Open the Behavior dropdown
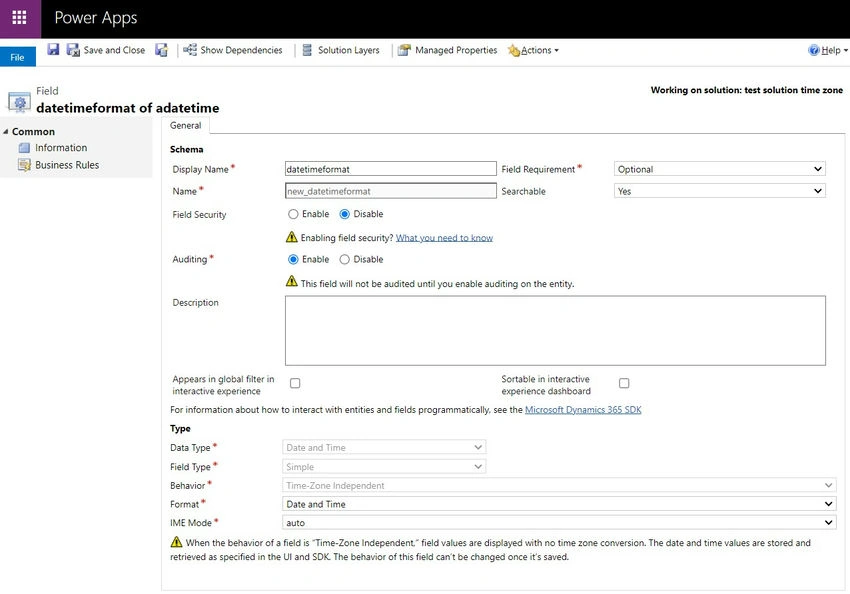The width and height of the screenshot is (850, 594). pyautogui.click(x=559, y=486)
